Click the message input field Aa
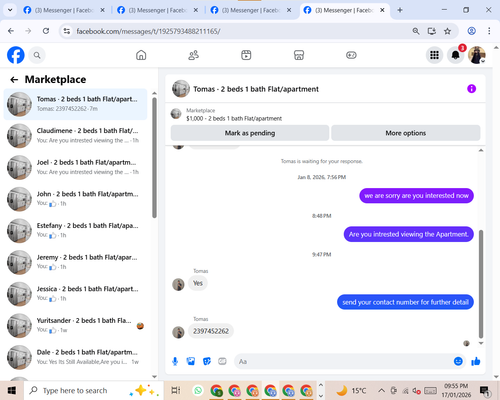 click(x=343, y=361)
